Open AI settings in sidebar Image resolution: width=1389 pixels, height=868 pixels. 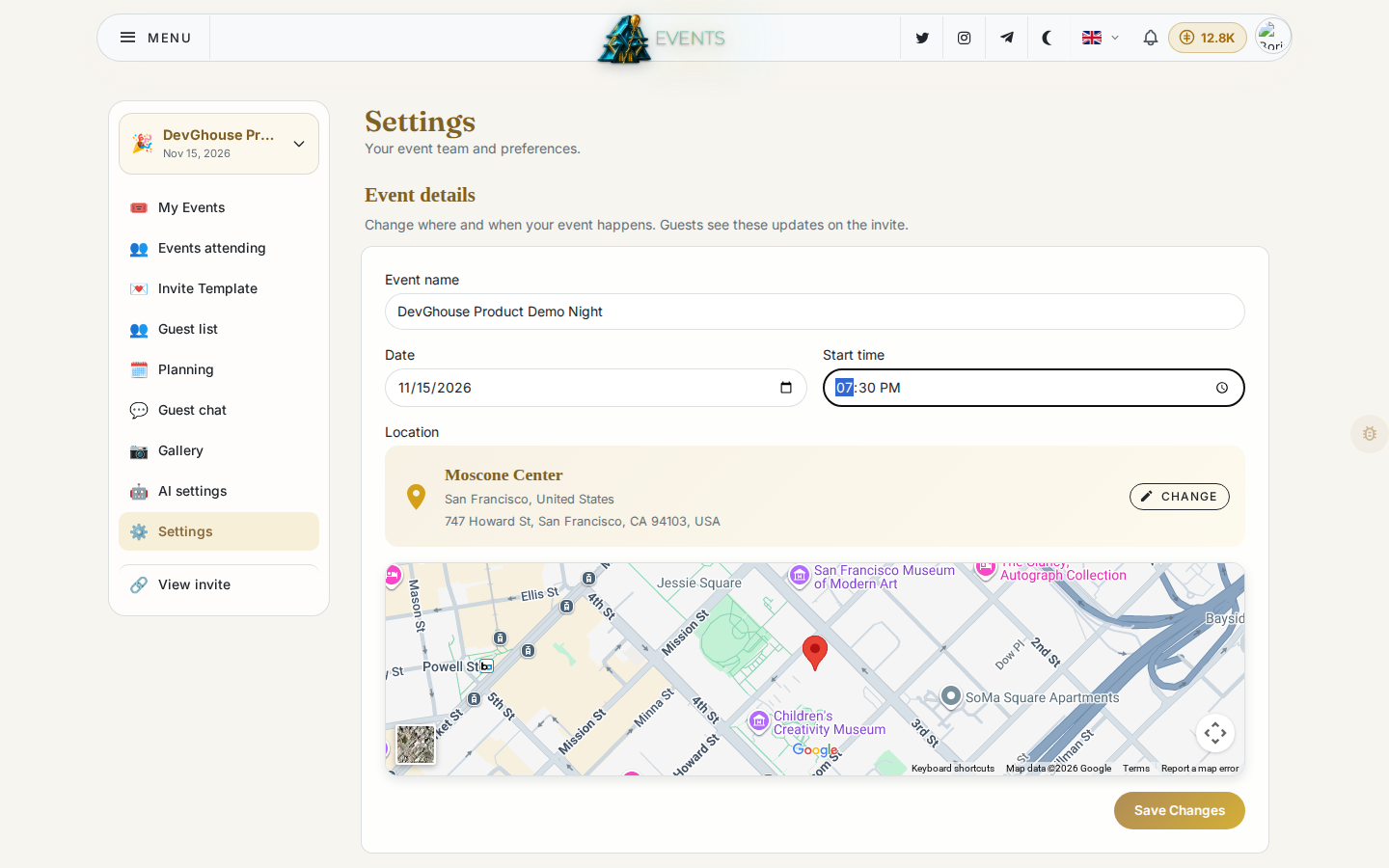(x=219, y=491)
